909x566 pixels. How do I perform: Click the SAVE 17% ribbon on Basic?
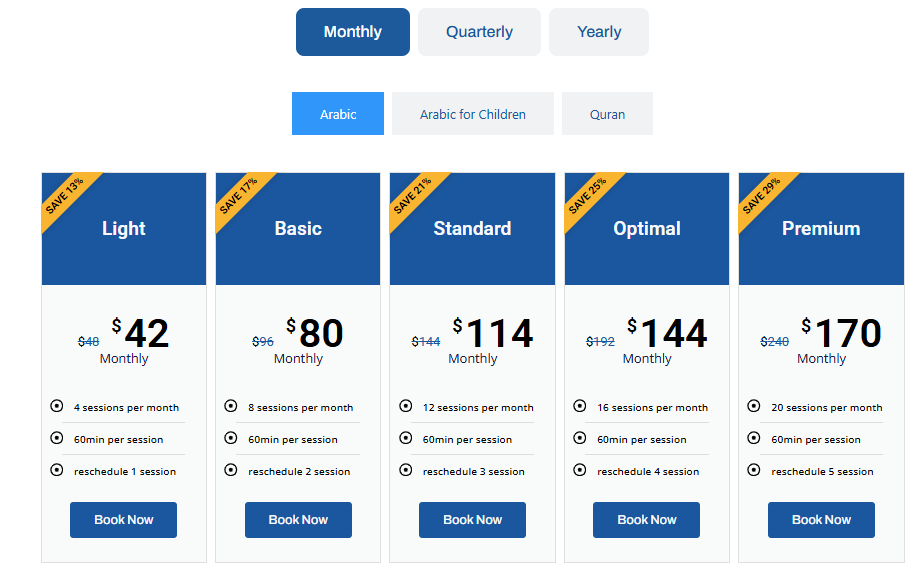(239, 197)
